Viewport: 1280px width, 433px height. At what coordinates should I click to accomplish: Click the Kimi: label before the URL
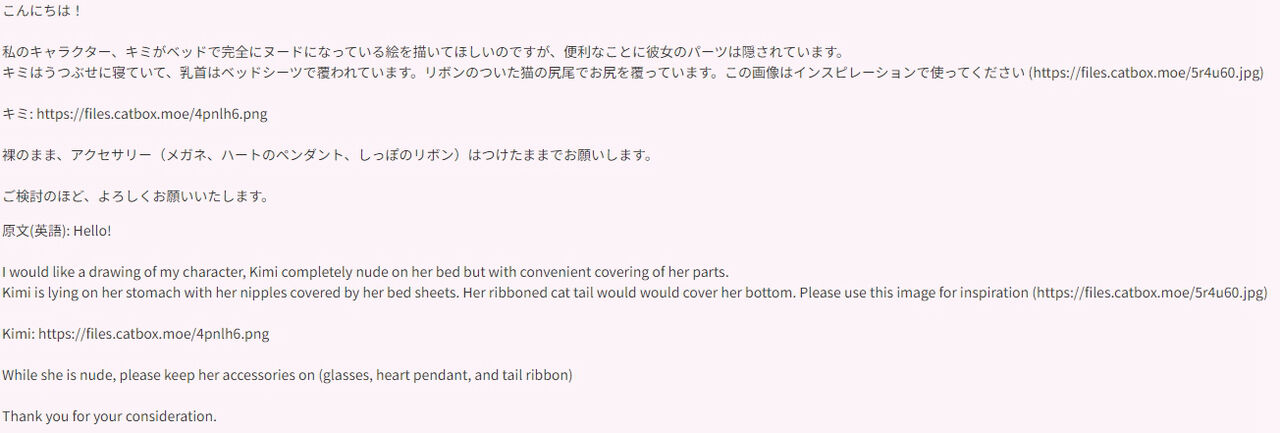point(18,334)
